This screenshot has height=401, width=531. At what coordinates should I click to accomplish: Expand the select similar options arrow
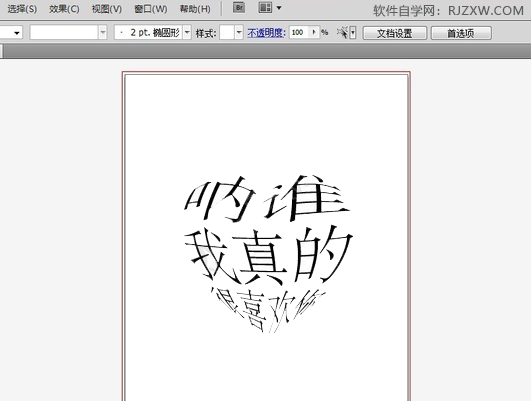[353, 33]
